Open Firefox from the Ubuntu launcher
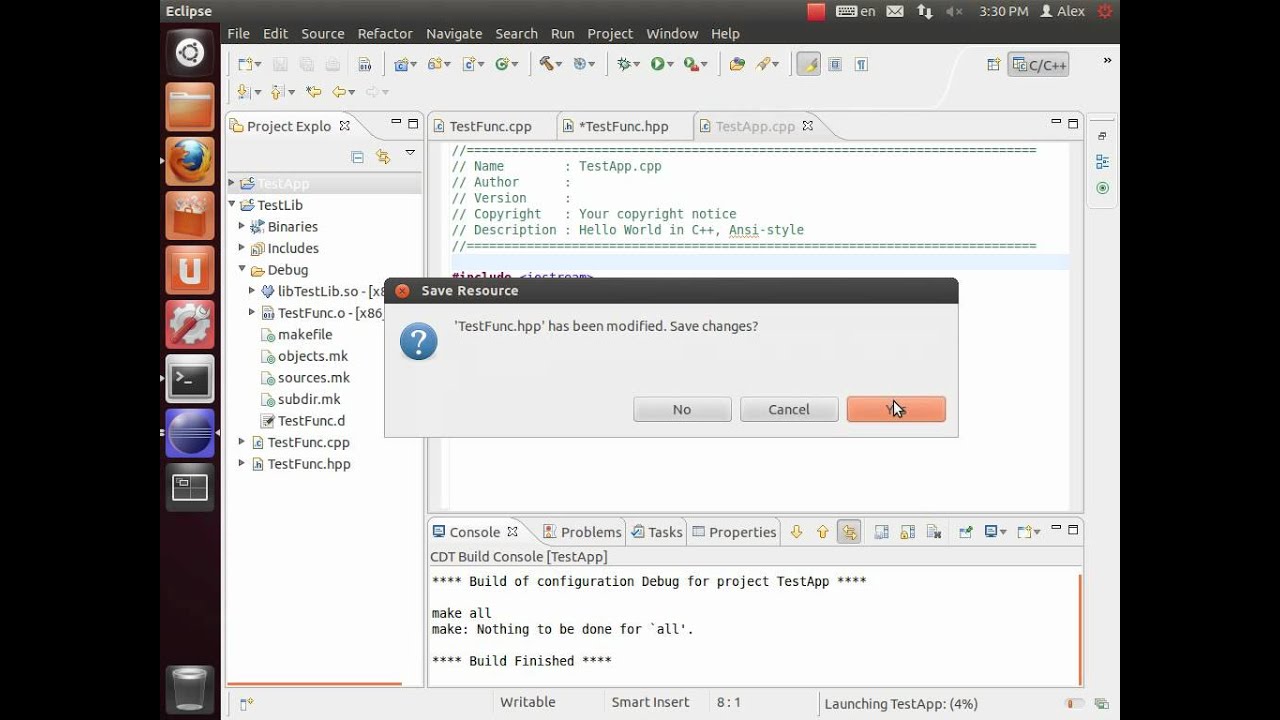Screen dimensions: 1280x720 tap(190, 161)
